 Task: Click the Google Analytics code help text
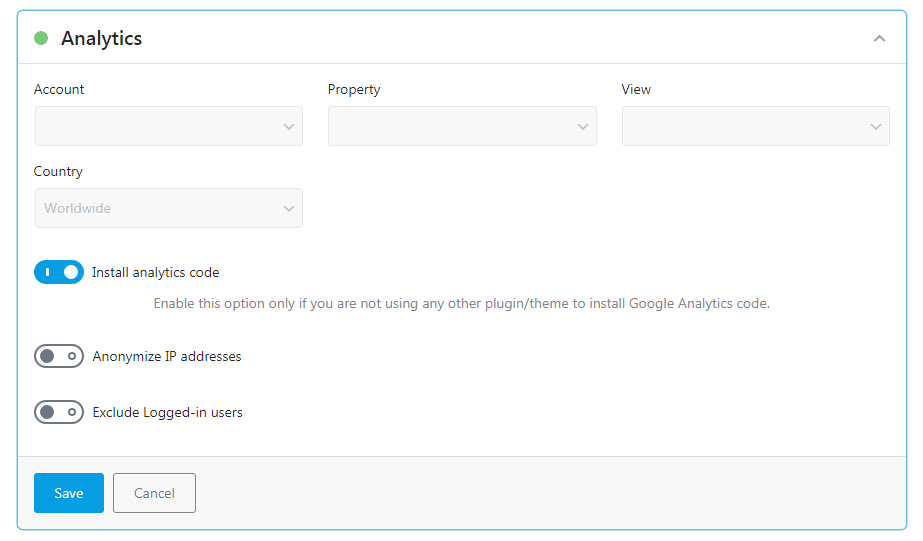pyautogui.click(x=461, y=303)
